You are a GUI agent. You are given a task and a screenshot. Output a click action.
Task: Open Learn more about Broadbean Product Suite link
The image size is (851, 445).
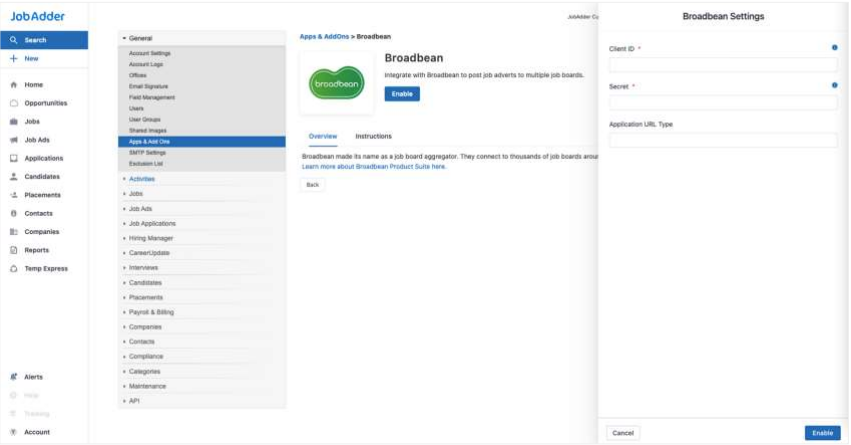374,167
